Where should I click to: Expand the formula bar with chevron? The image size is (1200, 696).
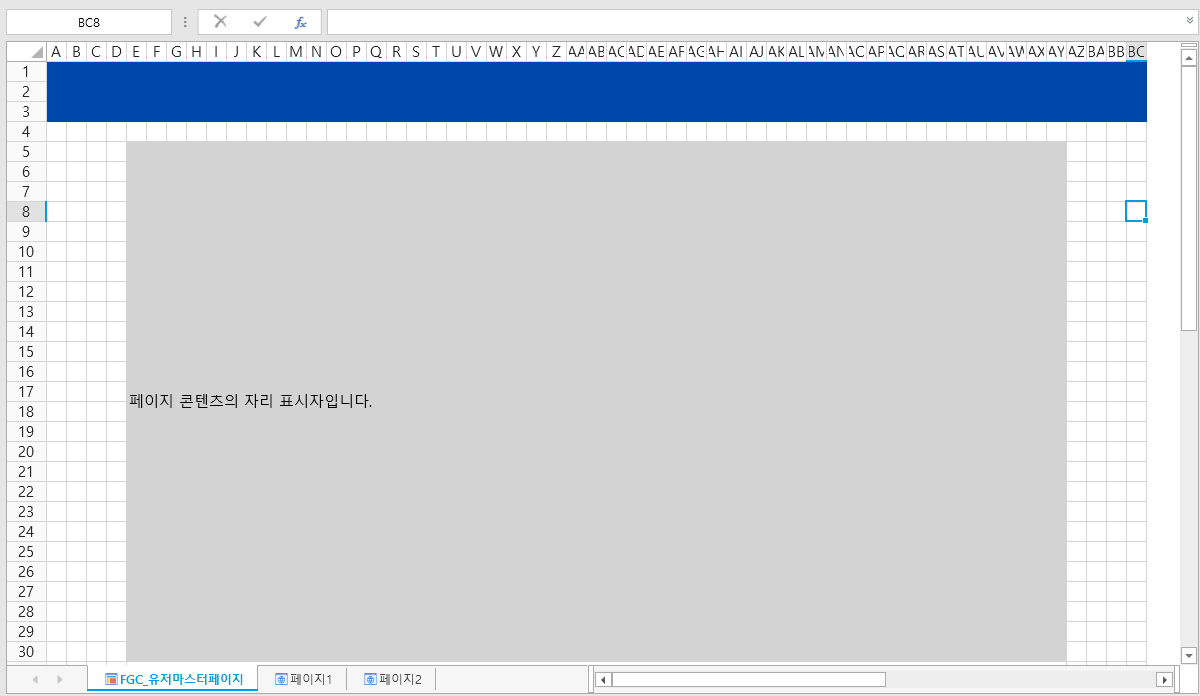click(1189, 20)
